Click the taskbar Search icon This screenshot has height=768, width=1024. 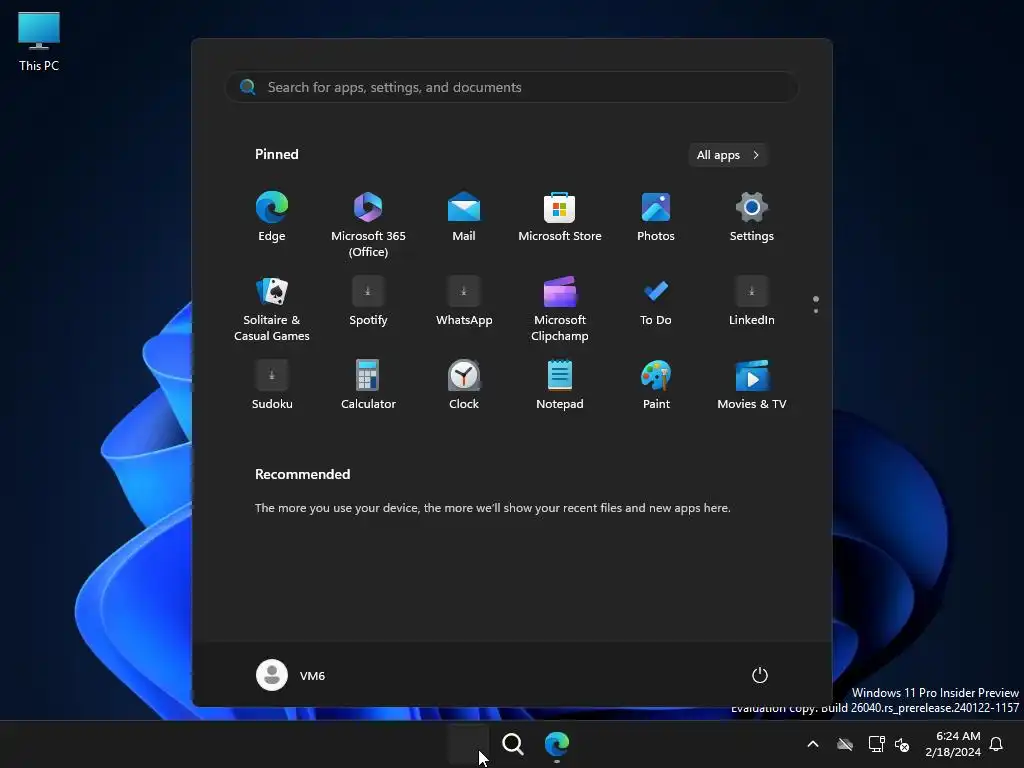click(x=513, y=744)
